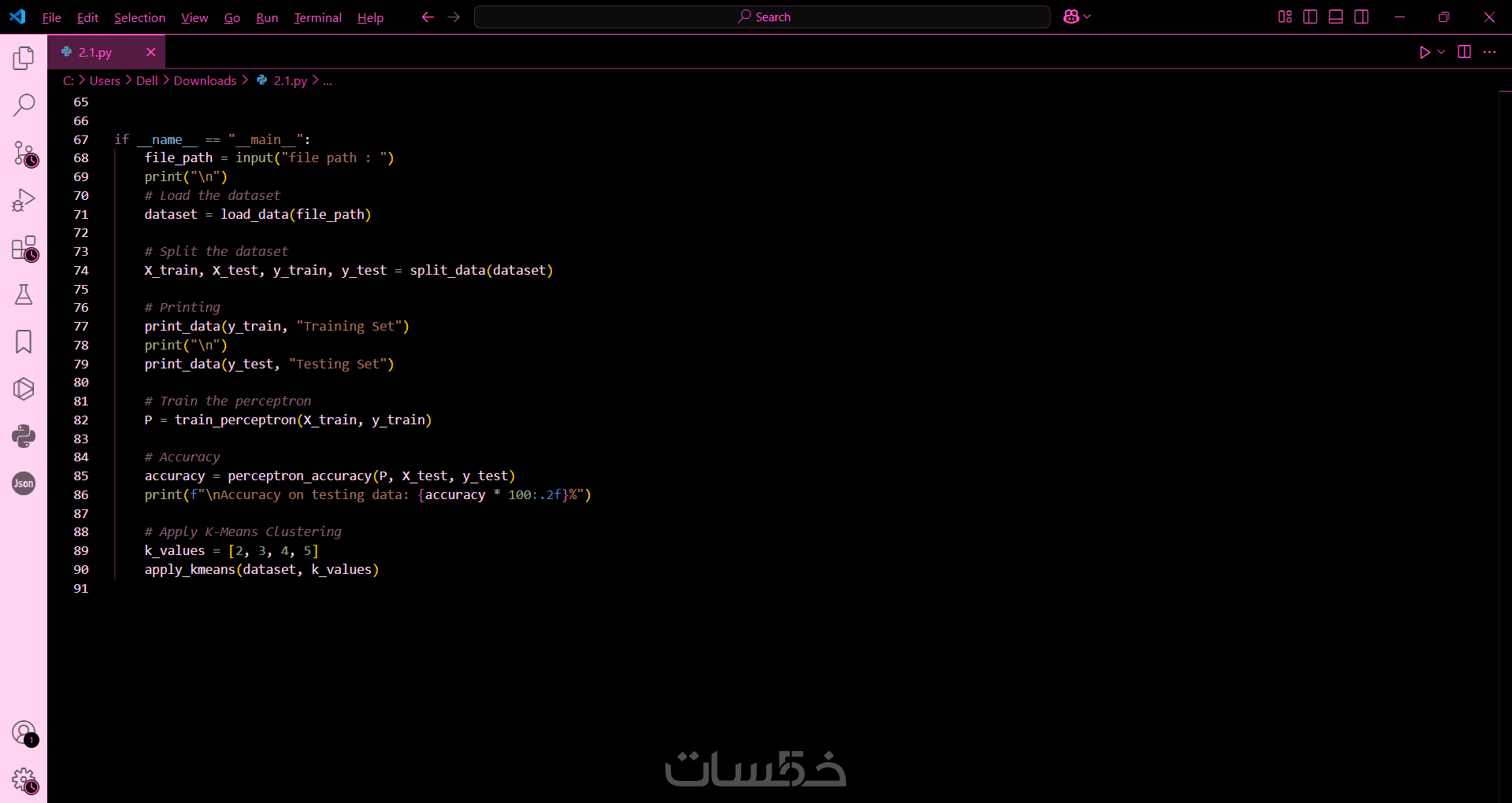
Task: Click the VS Code logo icon
Action: coord(17,17)
